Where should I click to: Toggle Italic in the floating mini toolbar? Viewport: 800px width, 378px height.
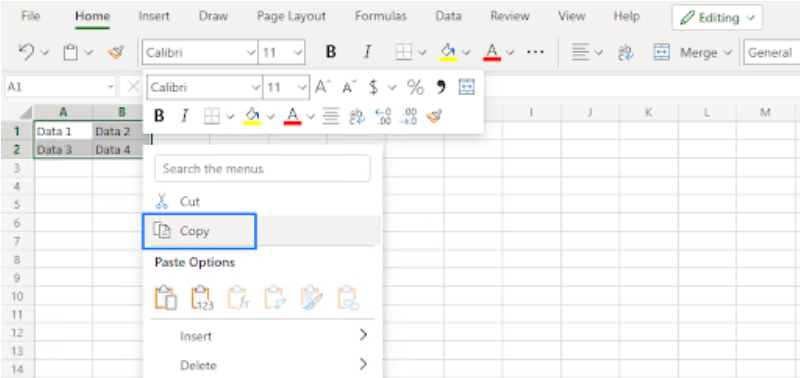[185, 116]
